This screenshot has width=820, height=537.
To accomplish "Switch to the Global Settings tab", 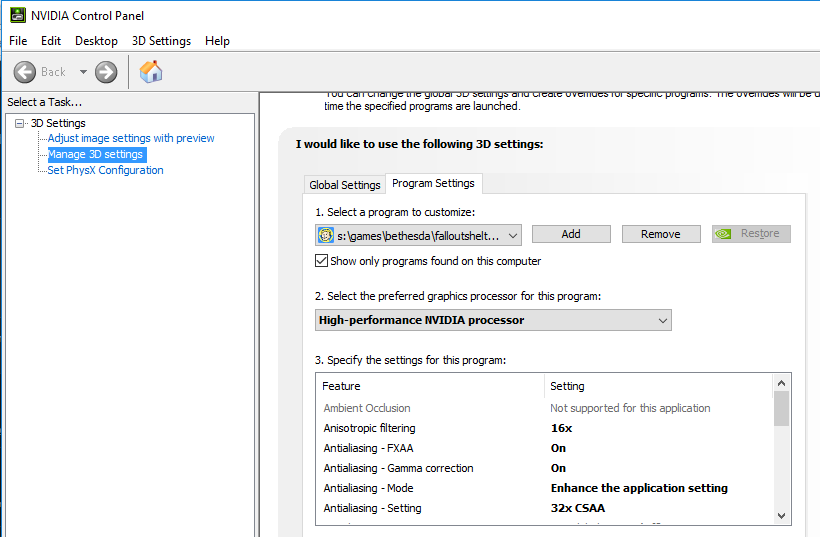I will (x=345, y=185).
